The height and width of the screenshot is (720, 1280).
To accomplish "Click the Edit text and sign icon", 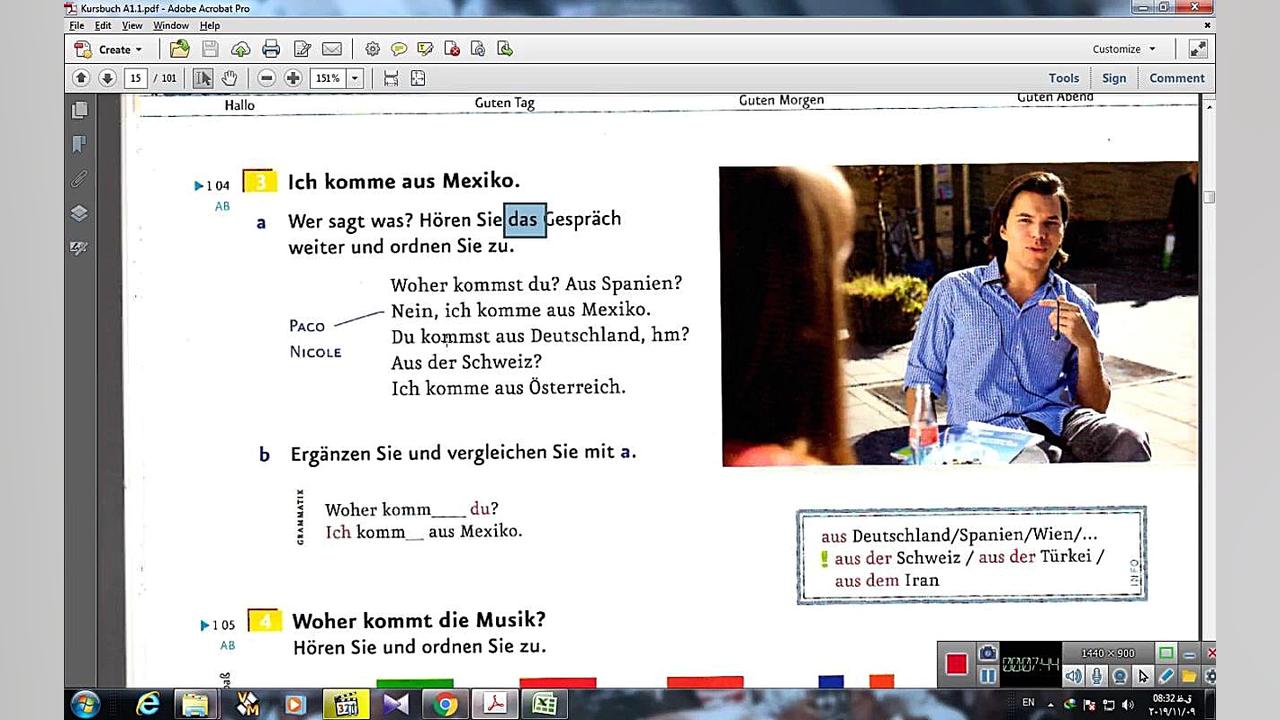I will 302,48.
